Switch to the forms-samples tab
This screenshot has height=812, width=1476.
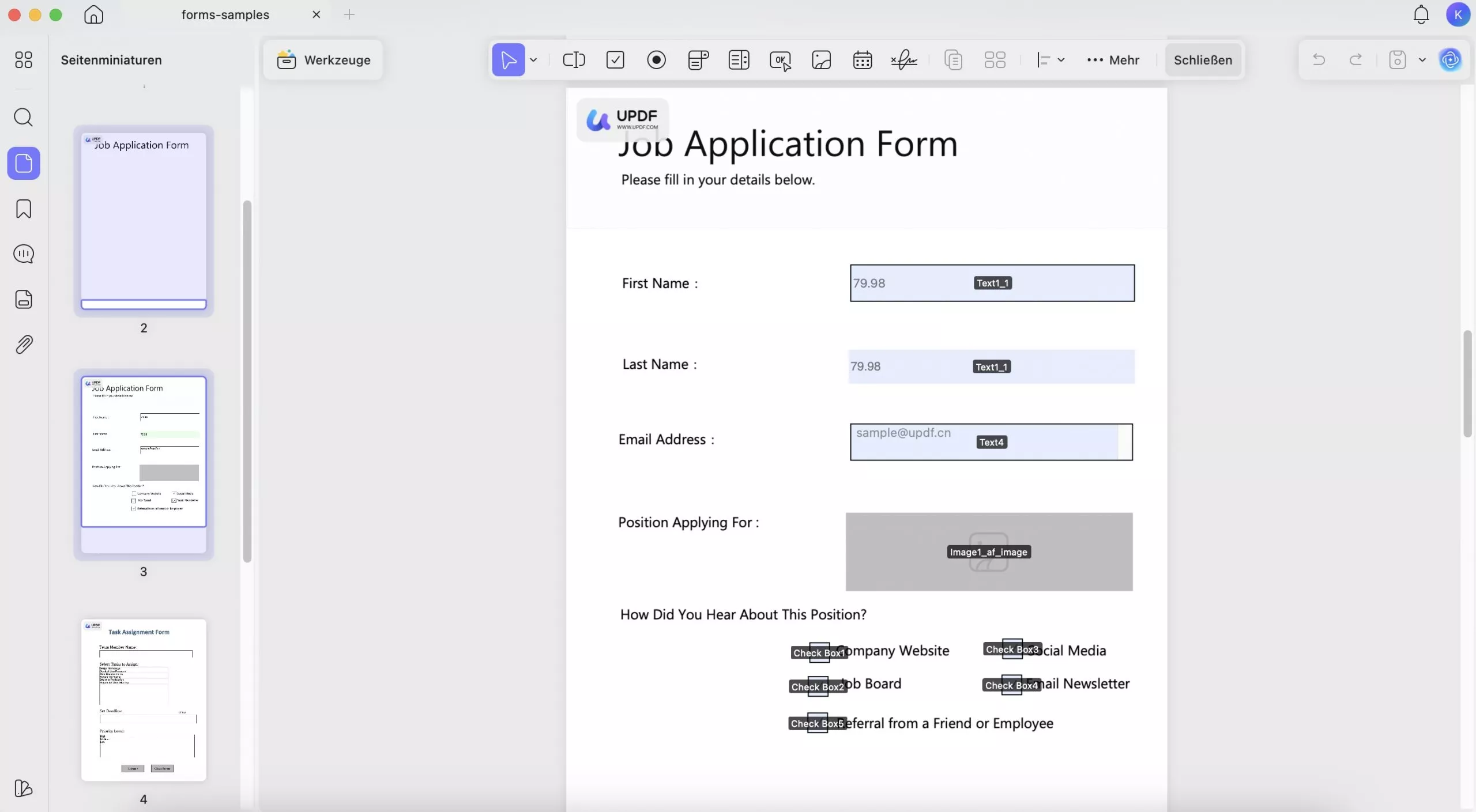[x=226, y=14]
